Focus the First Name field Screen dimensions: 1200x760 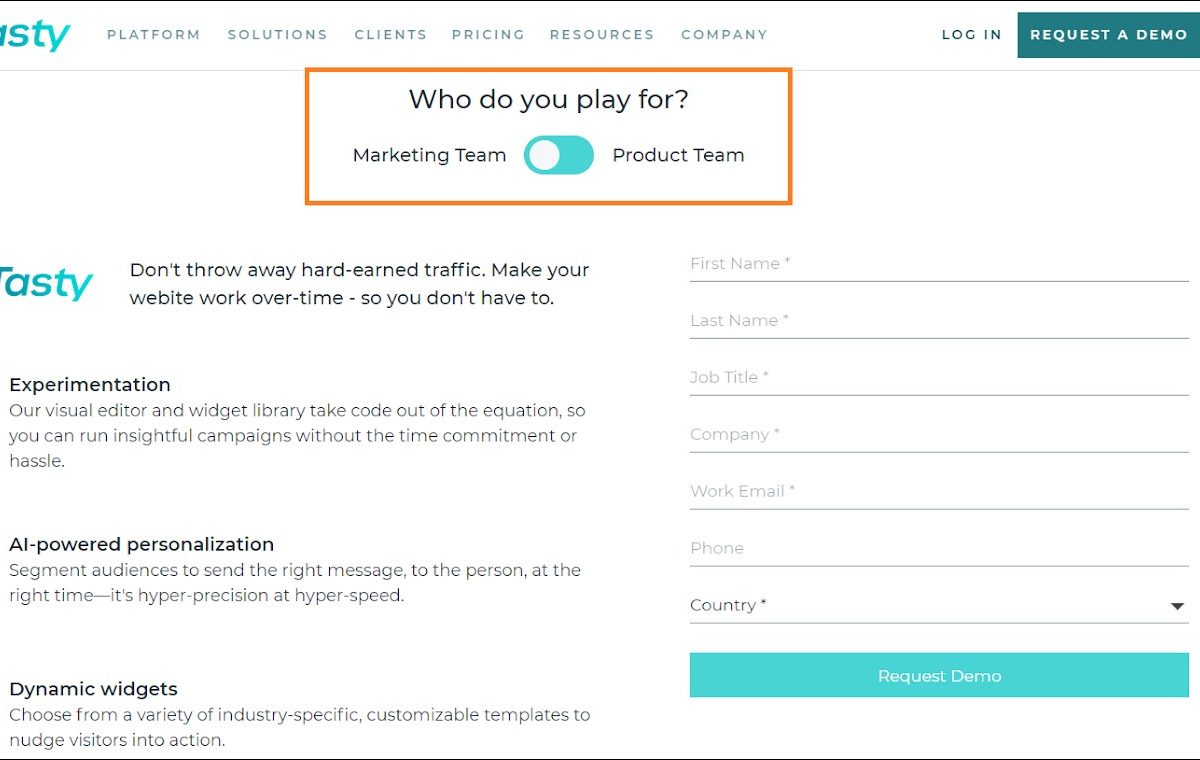click(938, 264)
